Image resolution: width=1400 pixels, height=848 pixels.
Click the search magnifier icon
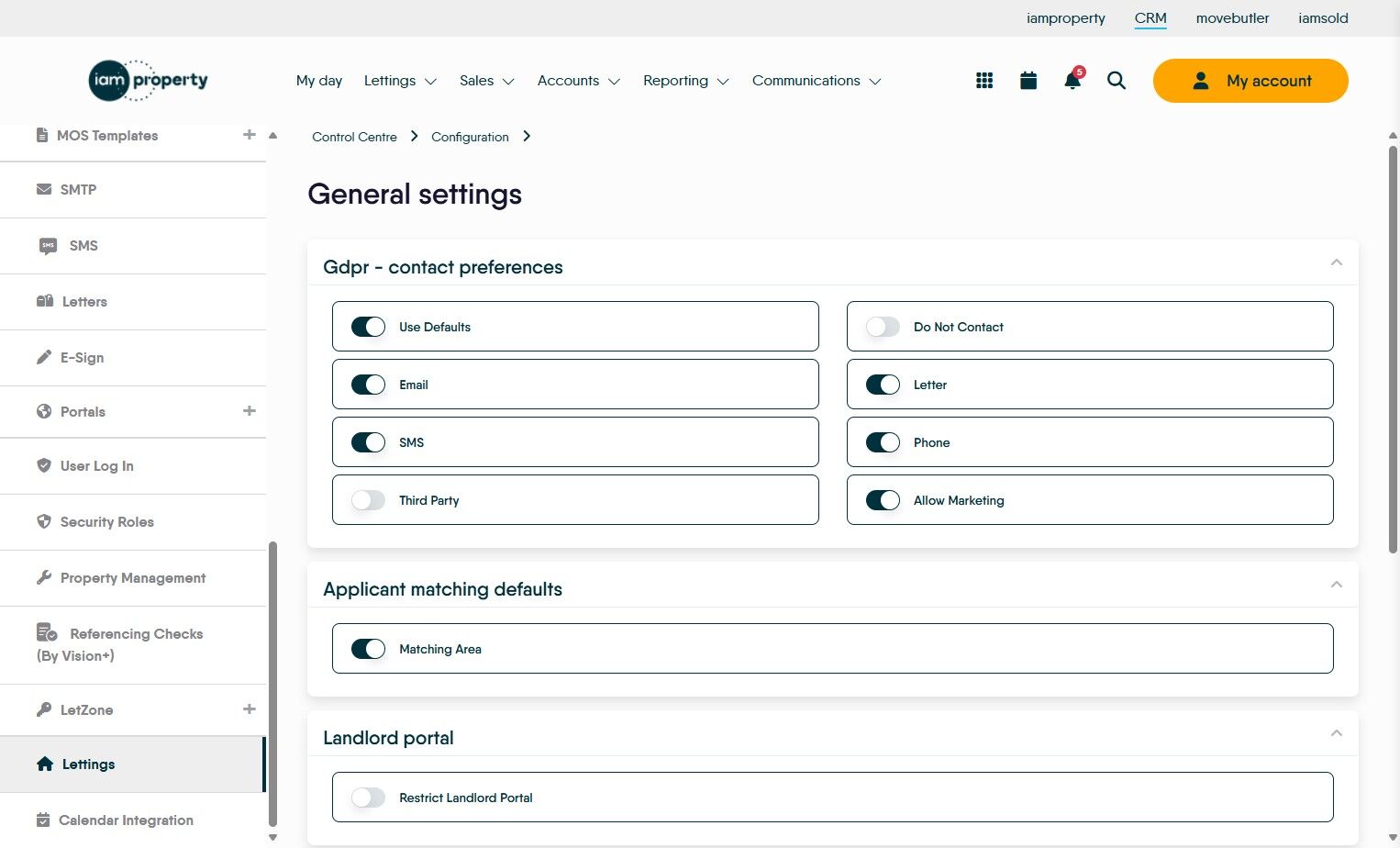click(x=1117, y=81)
